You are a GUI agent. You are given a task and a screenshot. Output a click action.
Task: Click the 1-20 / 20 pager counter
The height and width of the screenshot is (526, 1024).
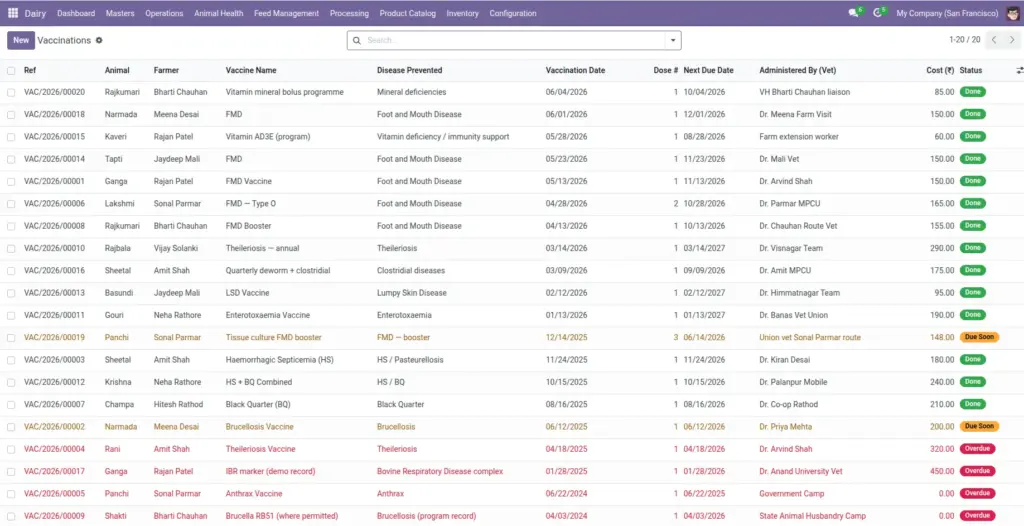(x=965, y=40)
